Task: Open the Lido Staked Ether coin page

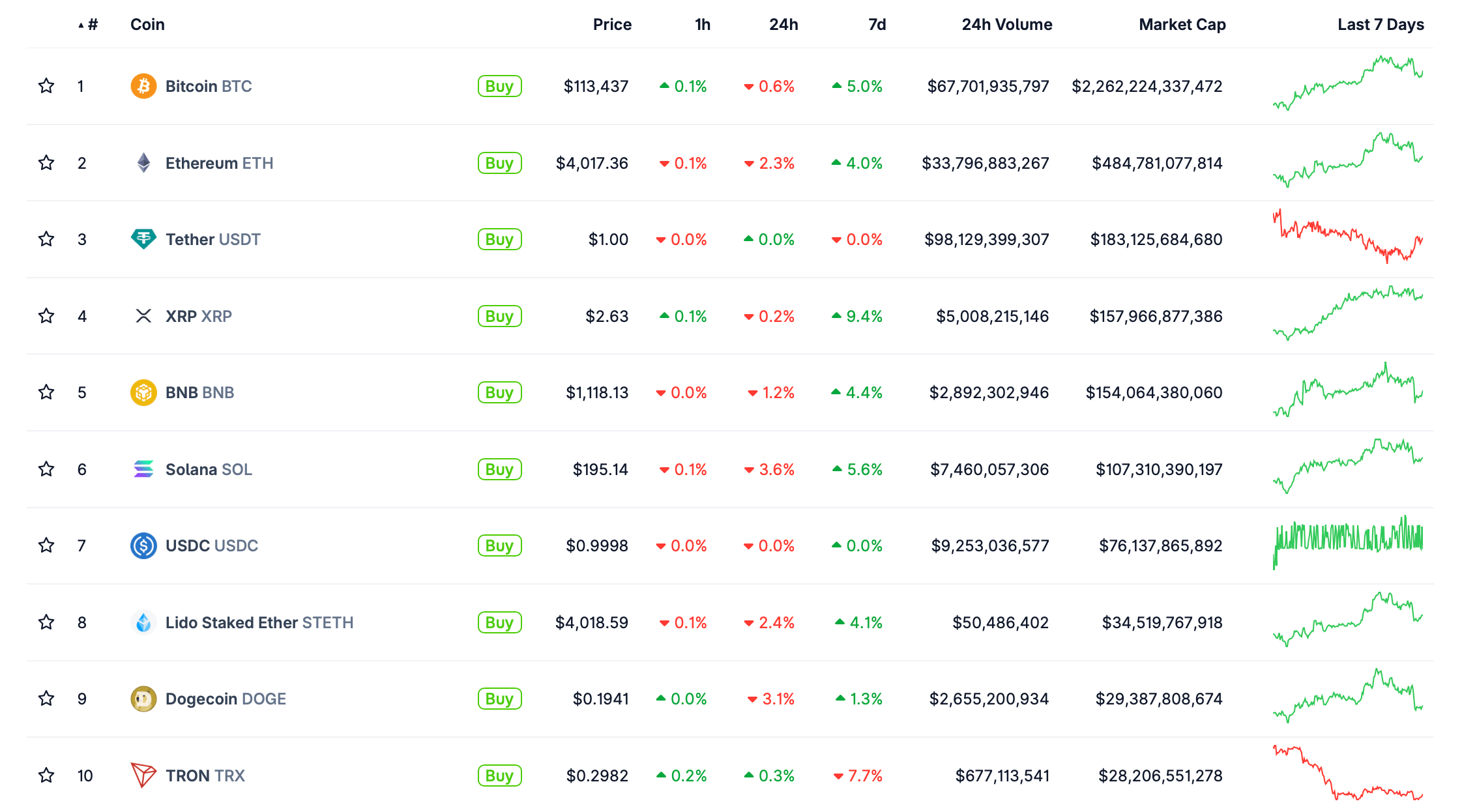Action: pos(259,622)
